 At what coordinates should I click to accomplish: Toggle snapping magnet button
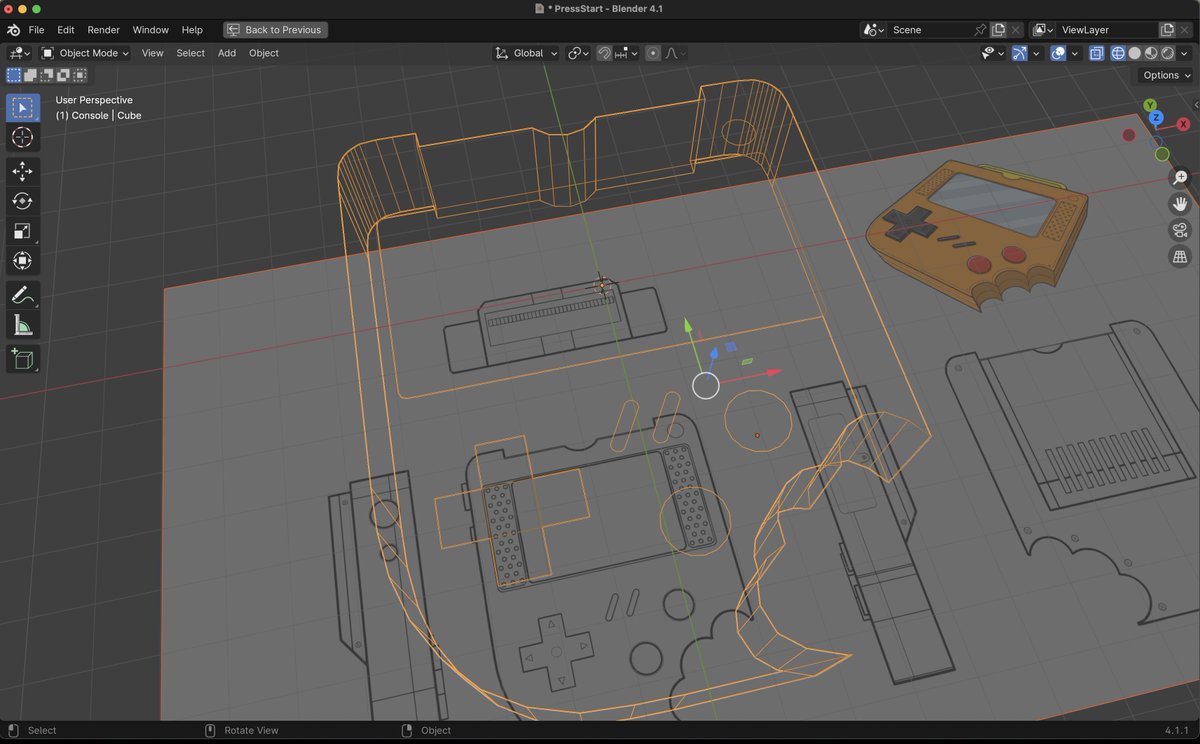(605, 53)
